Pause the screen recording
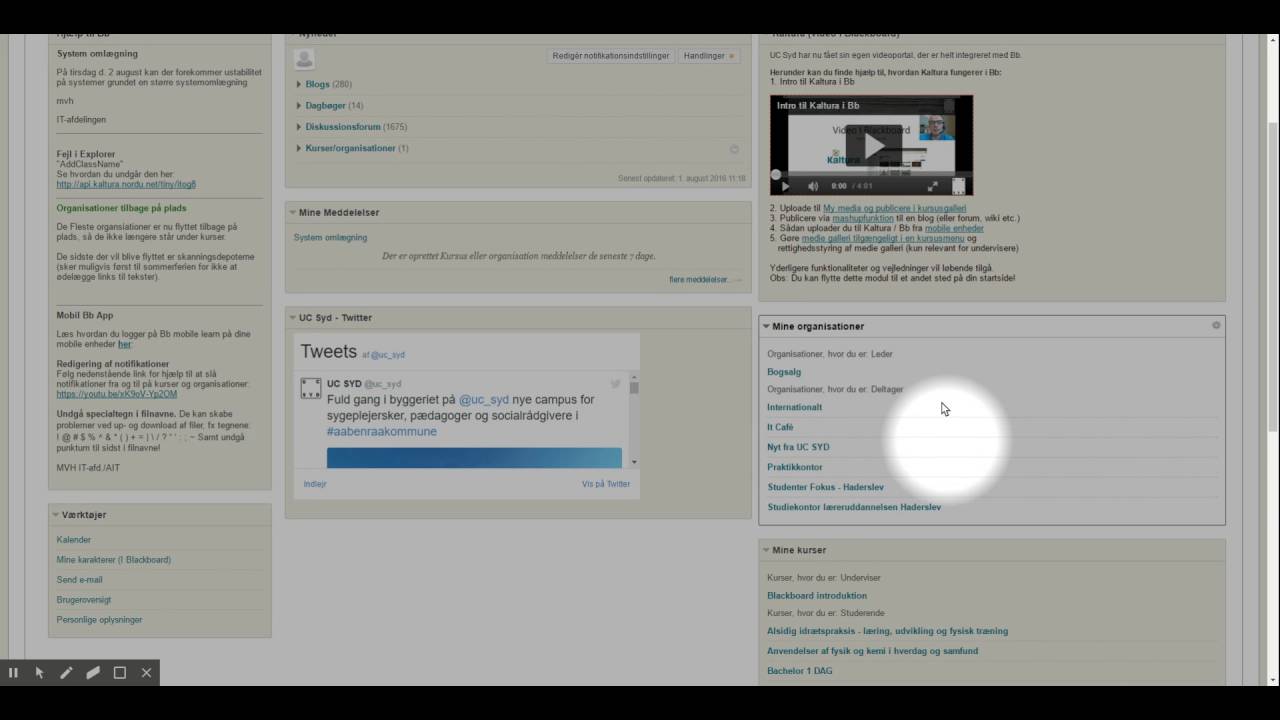This screenshot has height=720, width=1280. click(13, 673)
